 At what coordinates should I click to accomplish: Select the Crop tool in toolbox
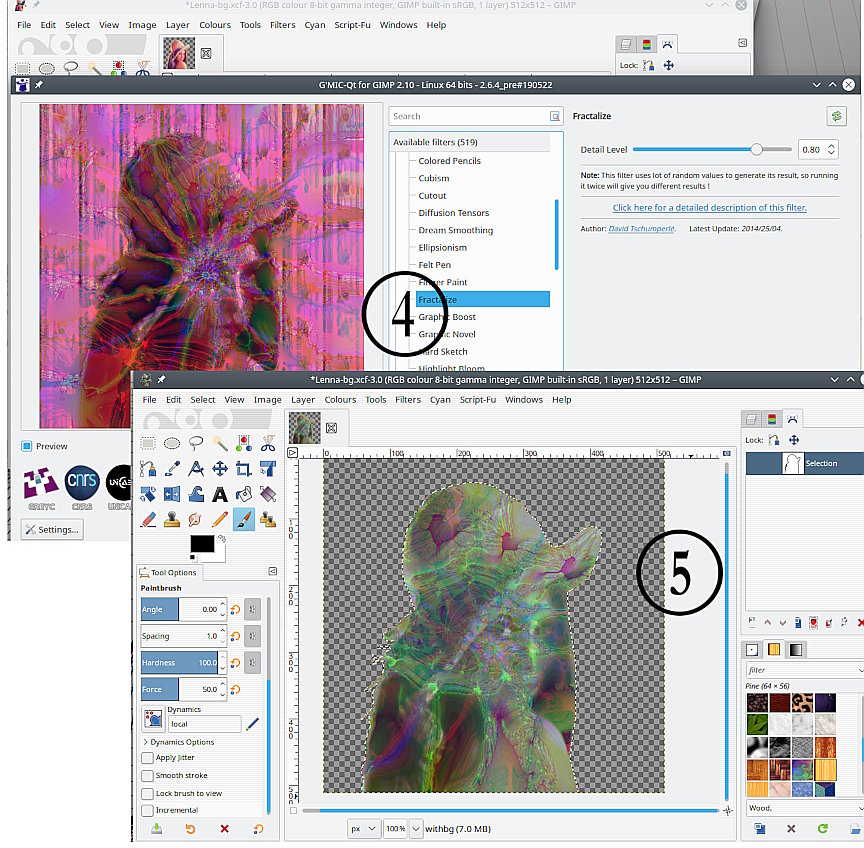click(x=244, y=469)
